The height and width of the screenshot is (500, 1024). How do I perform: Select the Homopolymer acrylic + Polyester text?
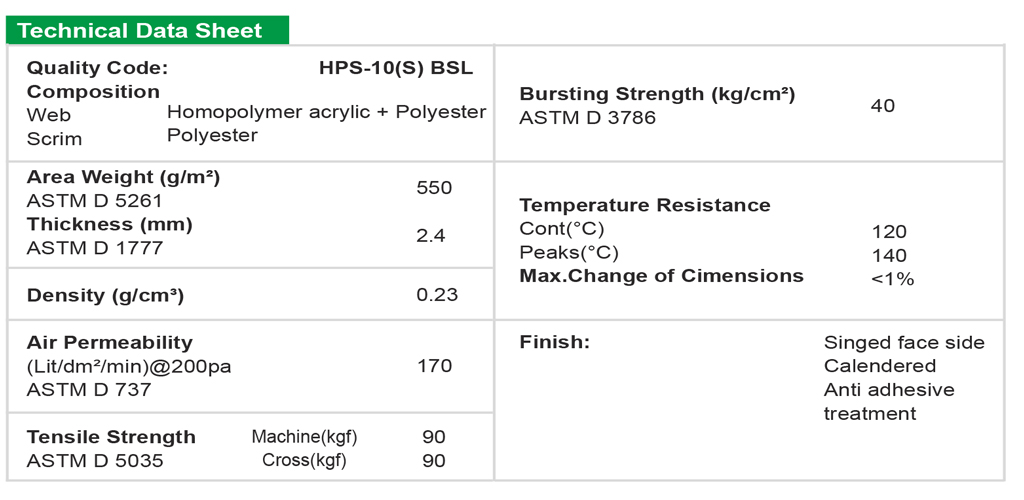[x=326, y=112]
